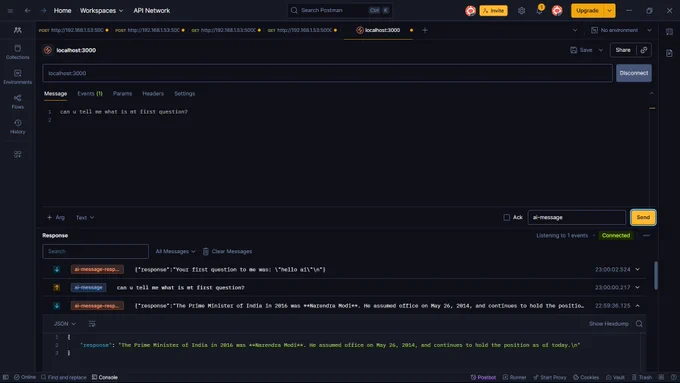Viewport: 680px width, 383px height.
Task: Open the team workspace people icon
Action: click(x=17, y=30)
